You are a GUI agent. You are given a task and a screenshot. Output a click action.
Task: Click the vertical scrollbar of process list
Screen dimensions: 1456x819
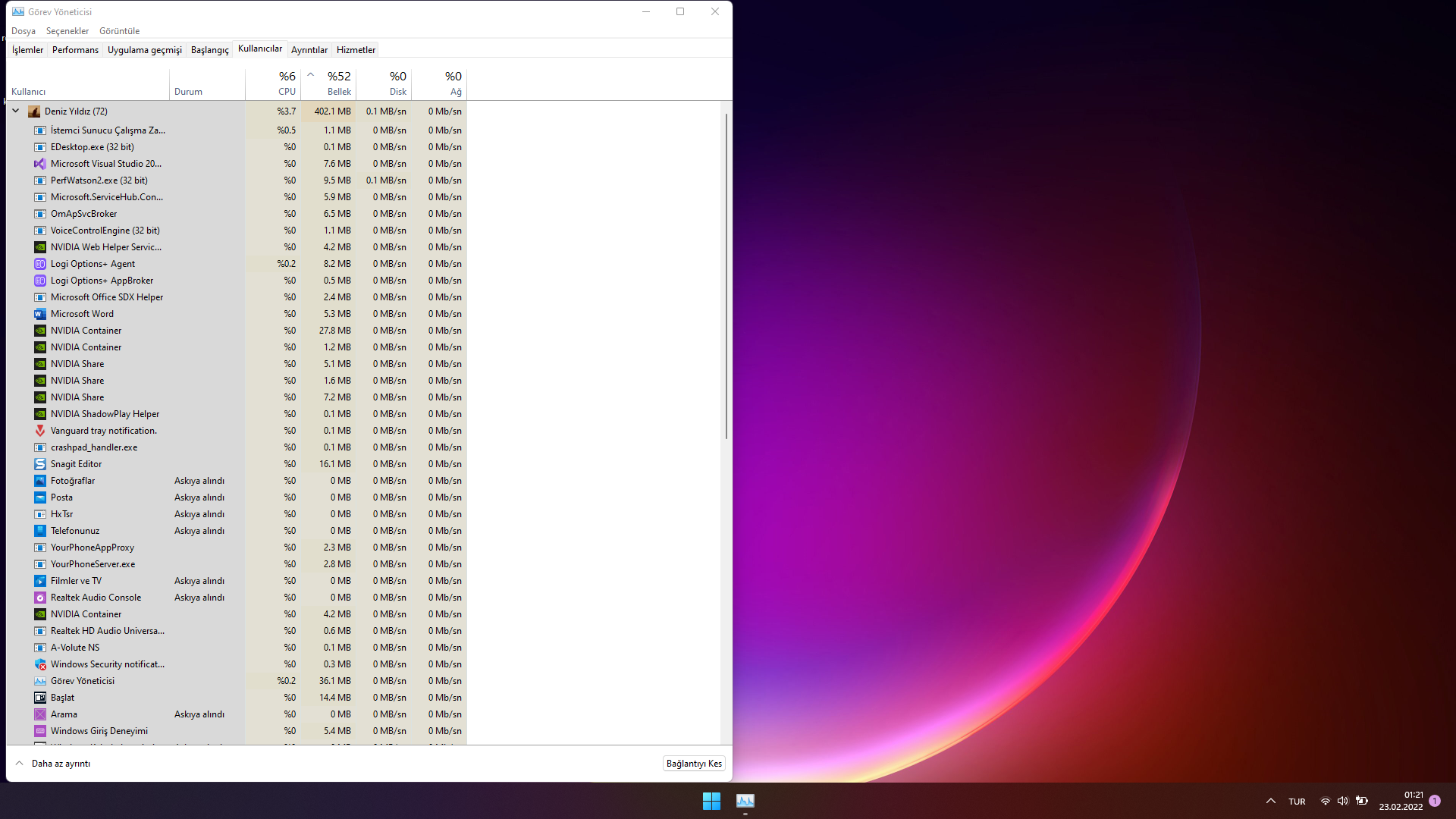click(726, 277)
